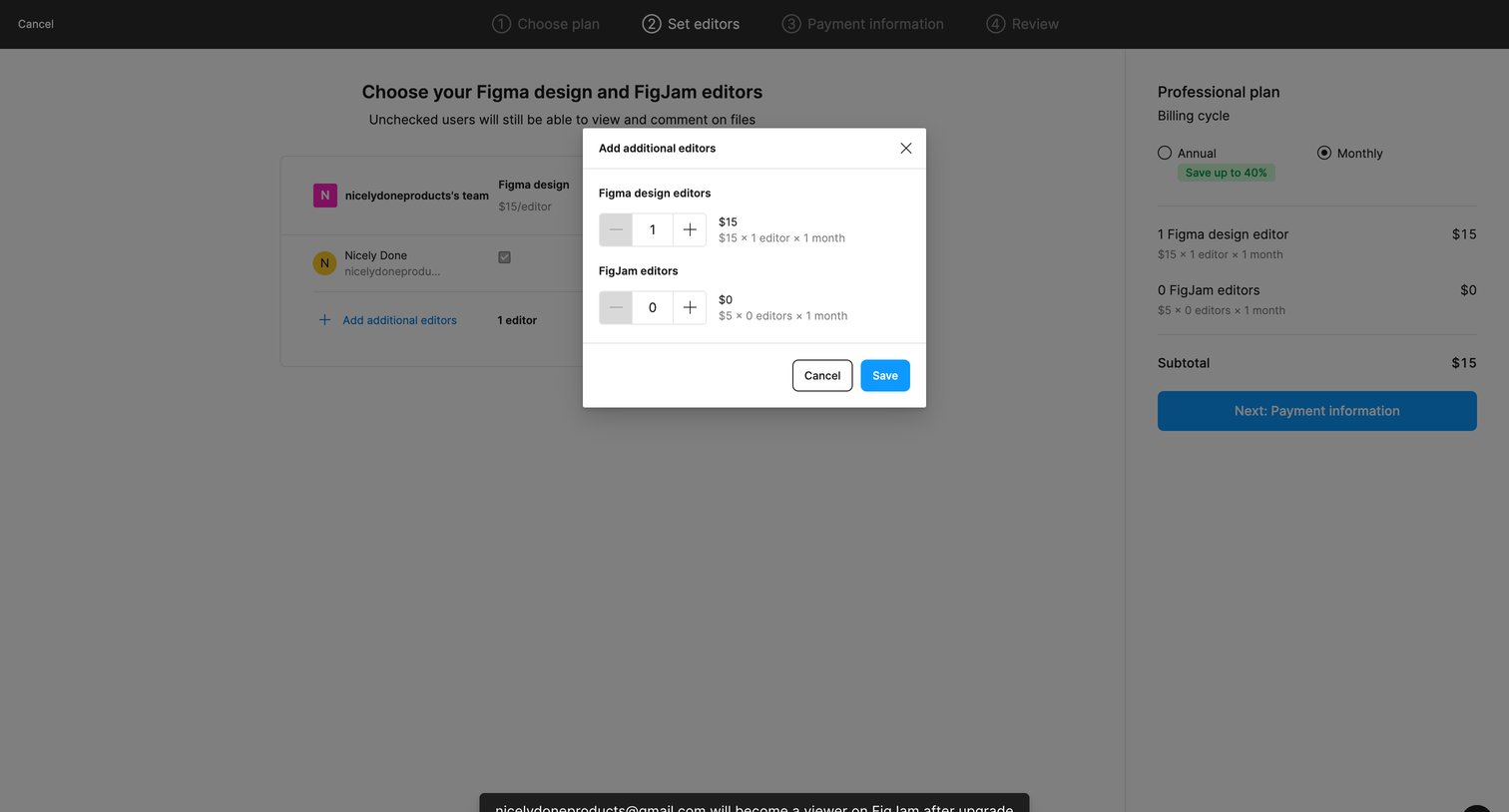1509x812 pixels.
Task: Increase FigJam editors count
Action: pos(690,307)
